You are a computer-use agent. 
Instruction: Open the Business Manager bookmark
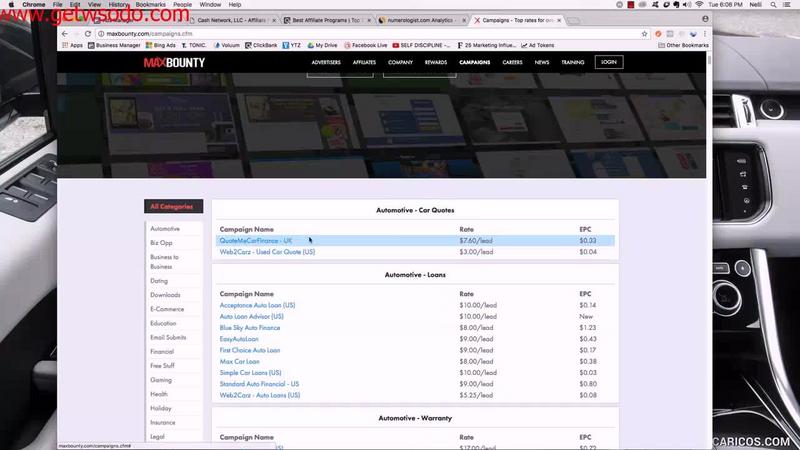pos(114,45)
